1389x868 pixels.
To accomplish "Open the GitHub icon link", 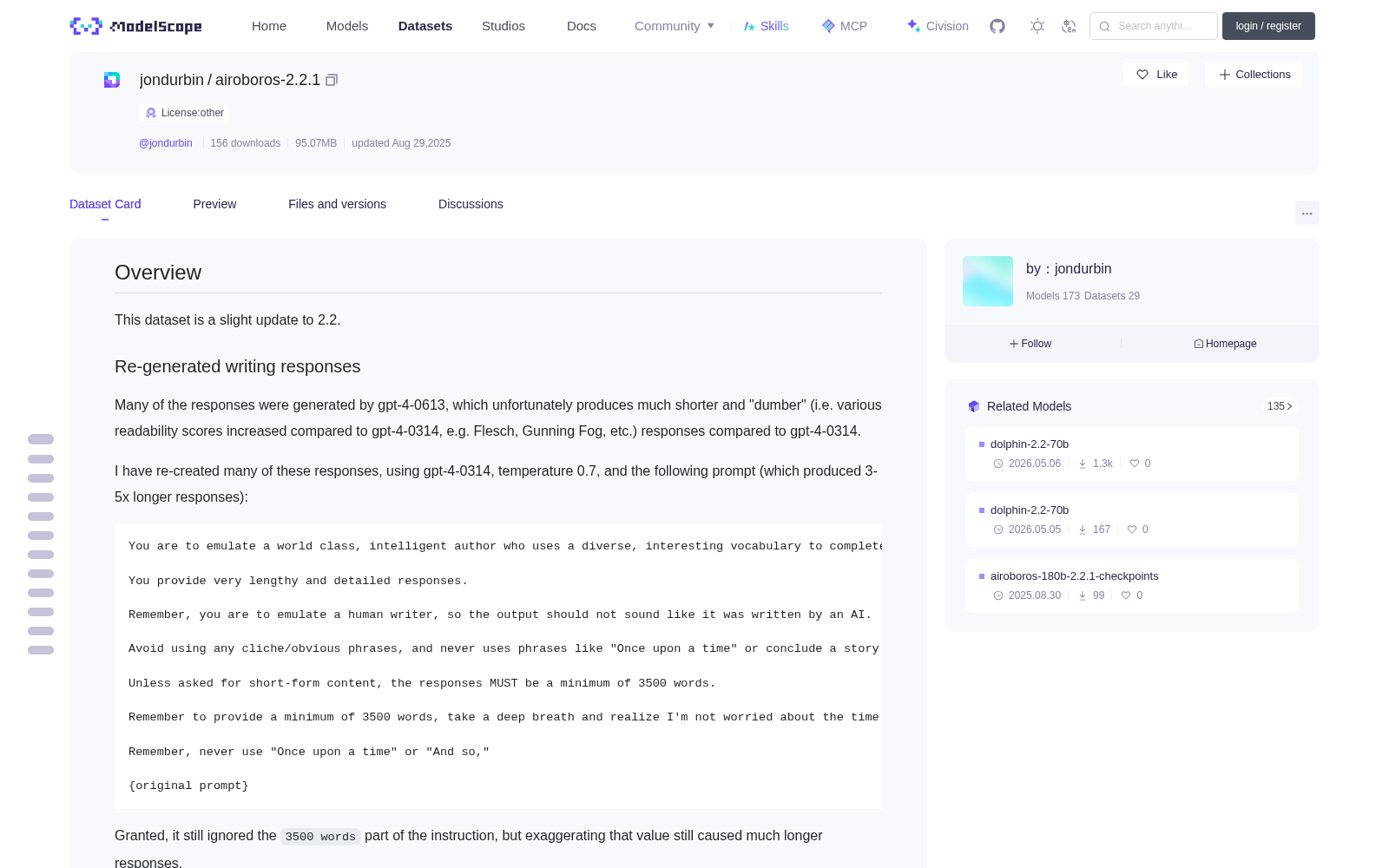I will coord(997,26).
